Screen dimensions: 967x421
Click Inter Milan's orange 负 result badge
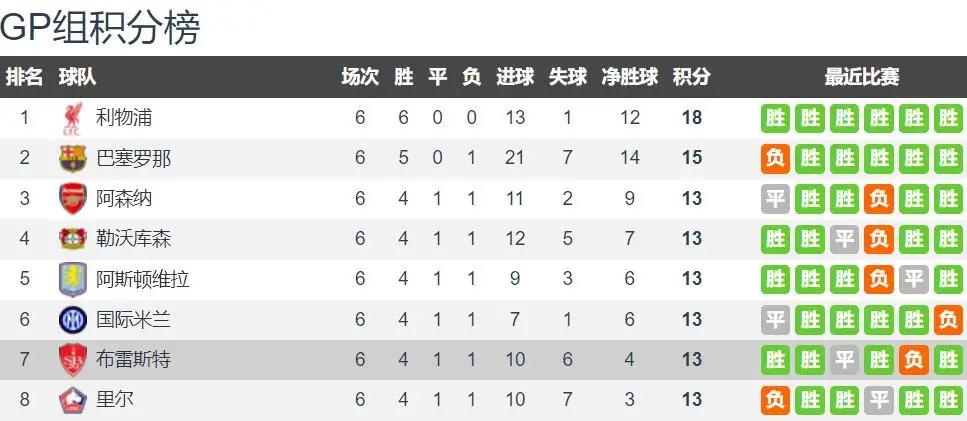(x=948, y=320)
